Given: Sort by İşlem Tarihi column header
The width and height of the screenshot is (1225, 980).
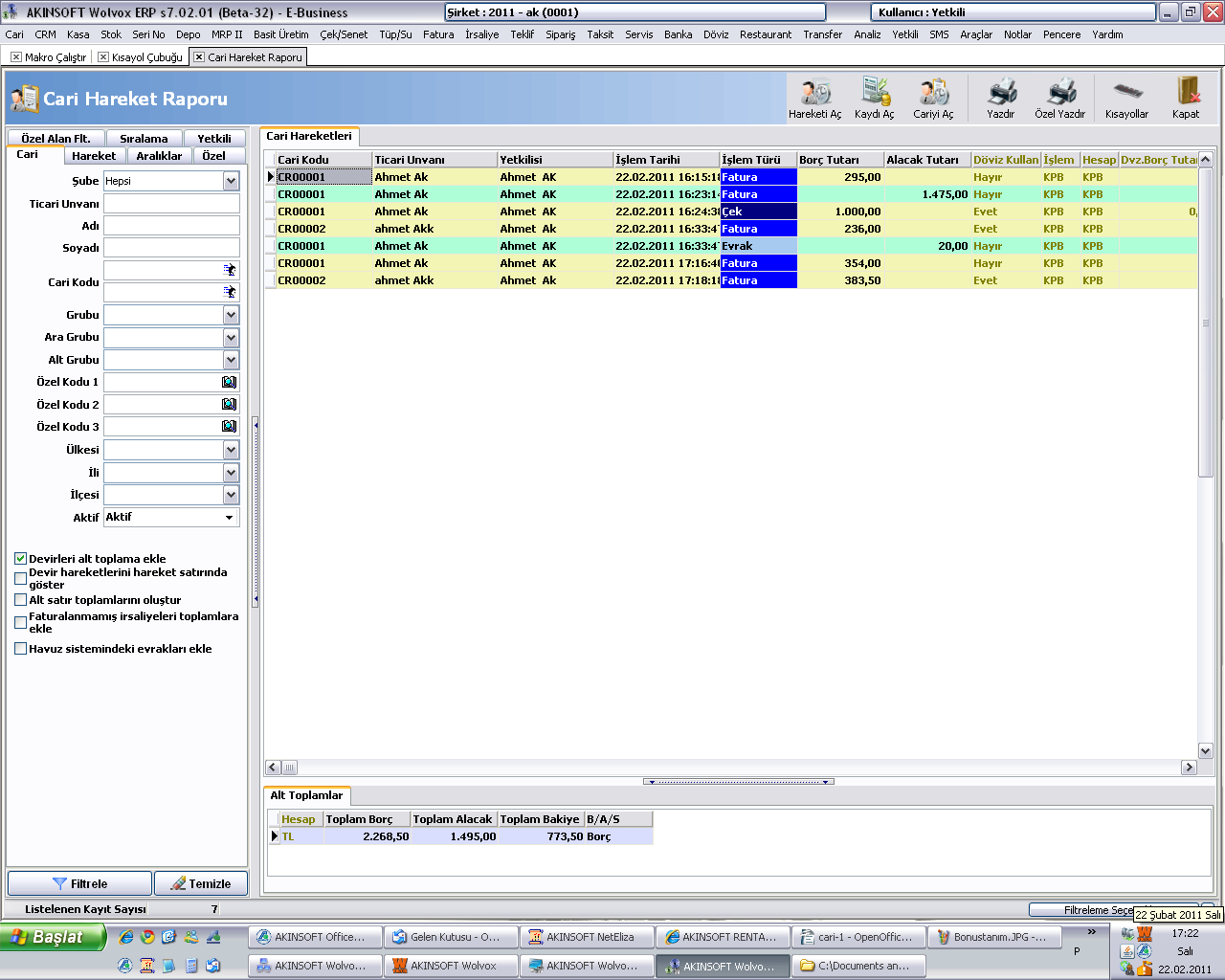Looking at the screenshot, I should [x=666, y=160].
